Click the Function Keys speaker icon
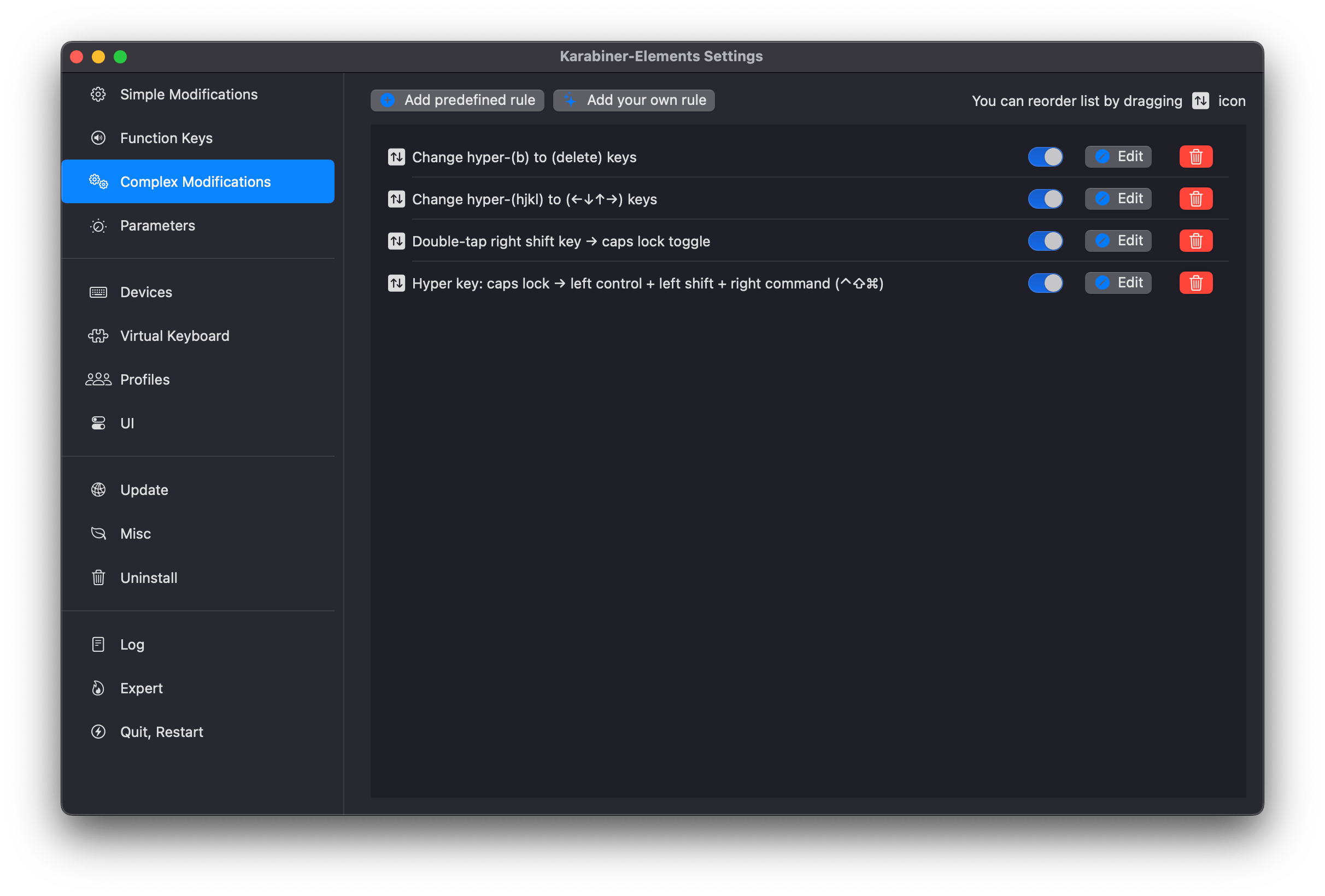1325x896 pixels. [98, 138]
